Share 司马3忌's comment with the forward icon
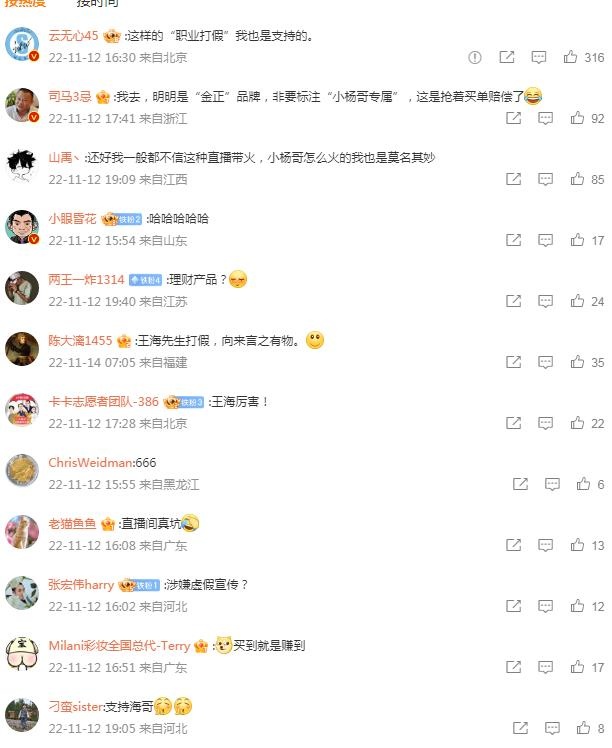Viewport: 612px width, 748px height. [x=513, y=118]
